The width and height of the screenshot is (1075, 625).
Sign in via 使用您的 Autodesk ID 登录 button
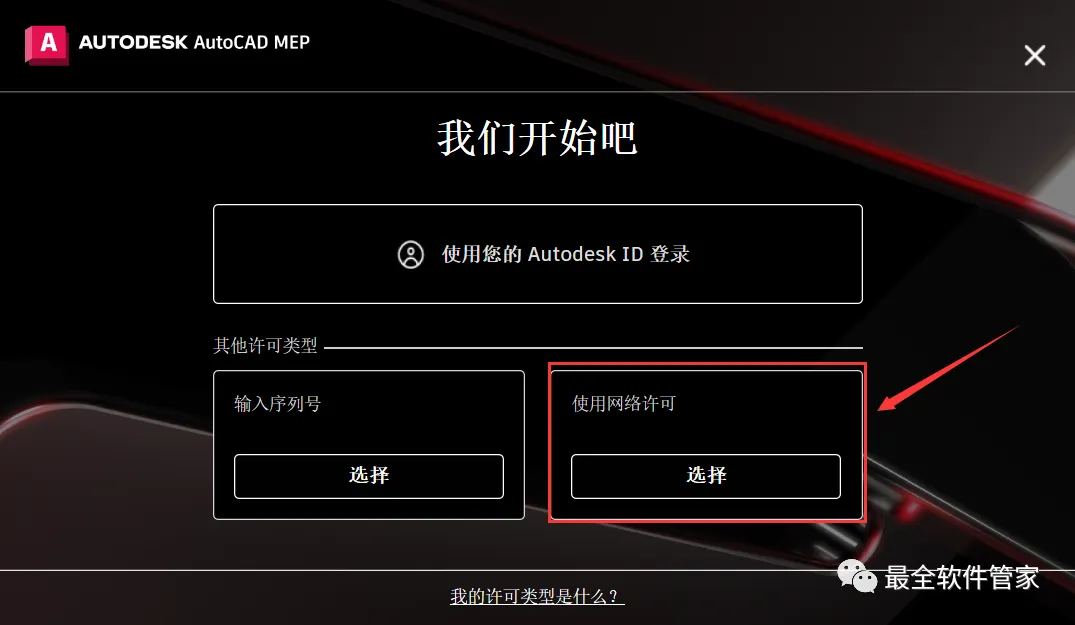point(538,254)
